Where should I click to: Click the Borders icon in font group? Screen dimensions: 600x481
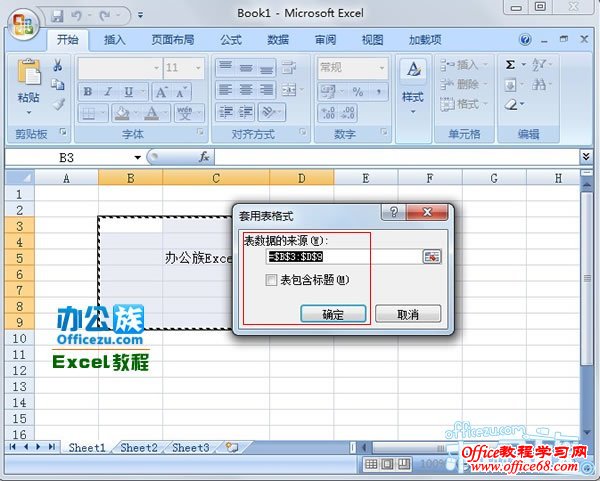(x=88, y=113)
